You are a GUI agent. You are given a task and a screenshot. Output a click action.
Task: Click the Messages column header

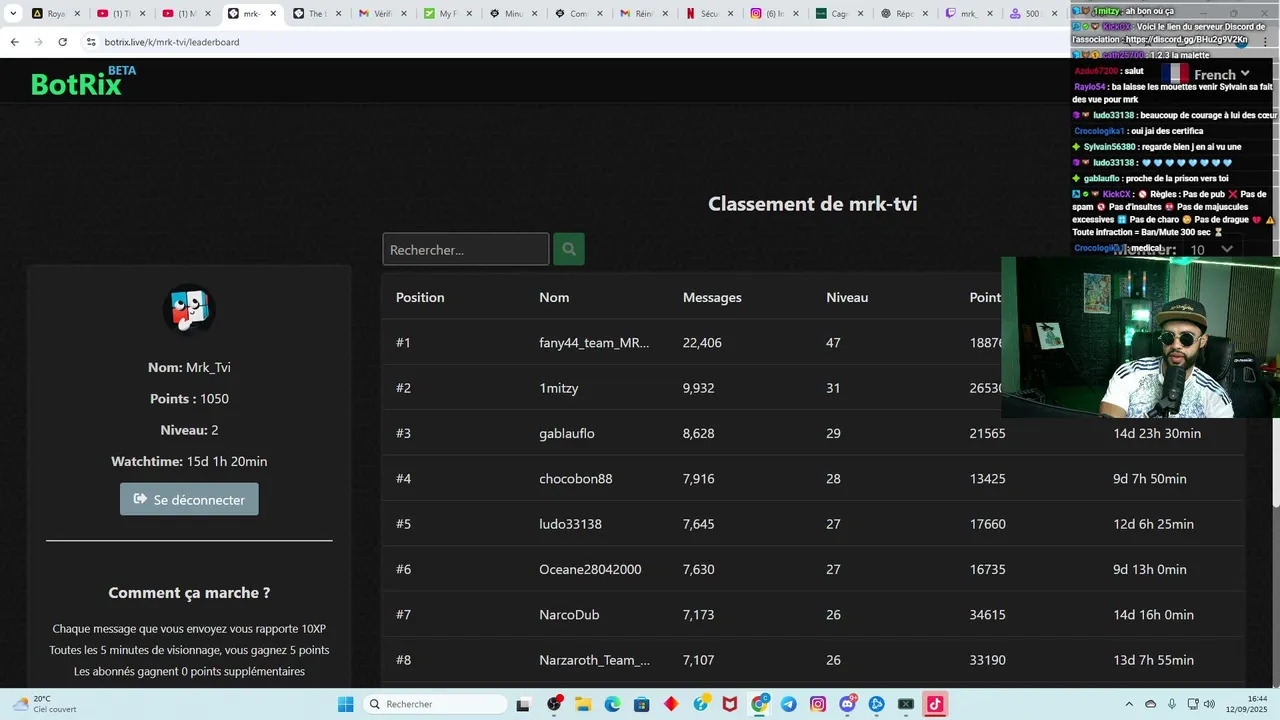pyautogui.click(x=712, y=297)
